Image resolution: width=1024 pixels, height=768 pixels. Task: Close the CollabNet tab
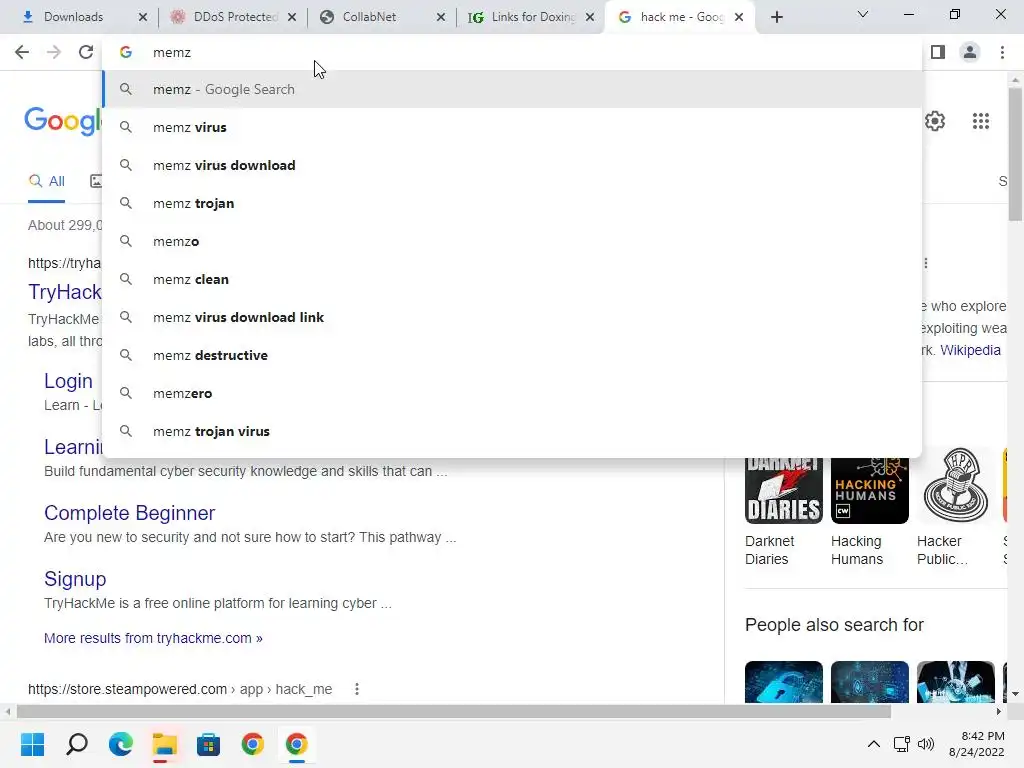tap(441, 17)
